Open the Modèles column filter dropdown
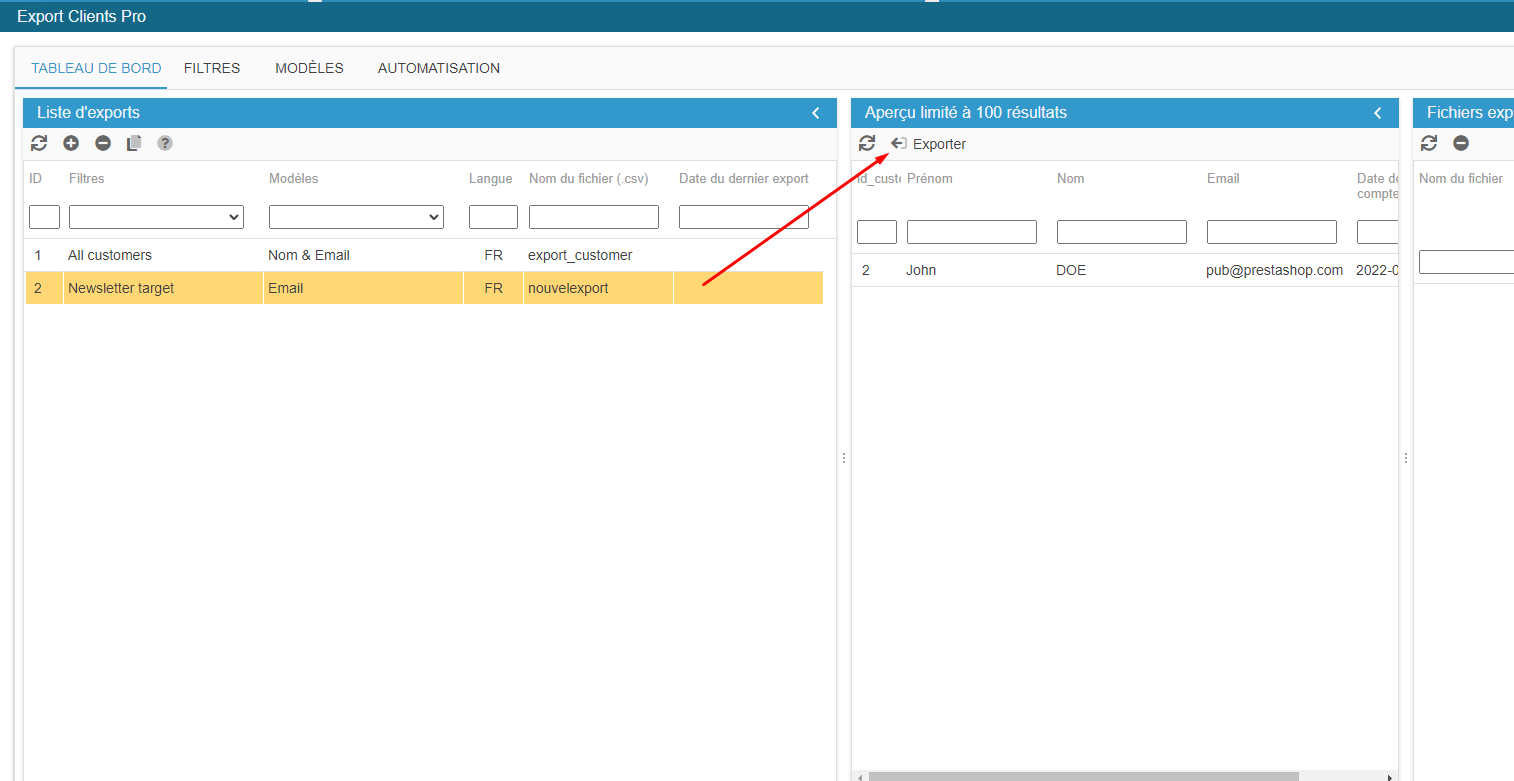 [356, 217]
